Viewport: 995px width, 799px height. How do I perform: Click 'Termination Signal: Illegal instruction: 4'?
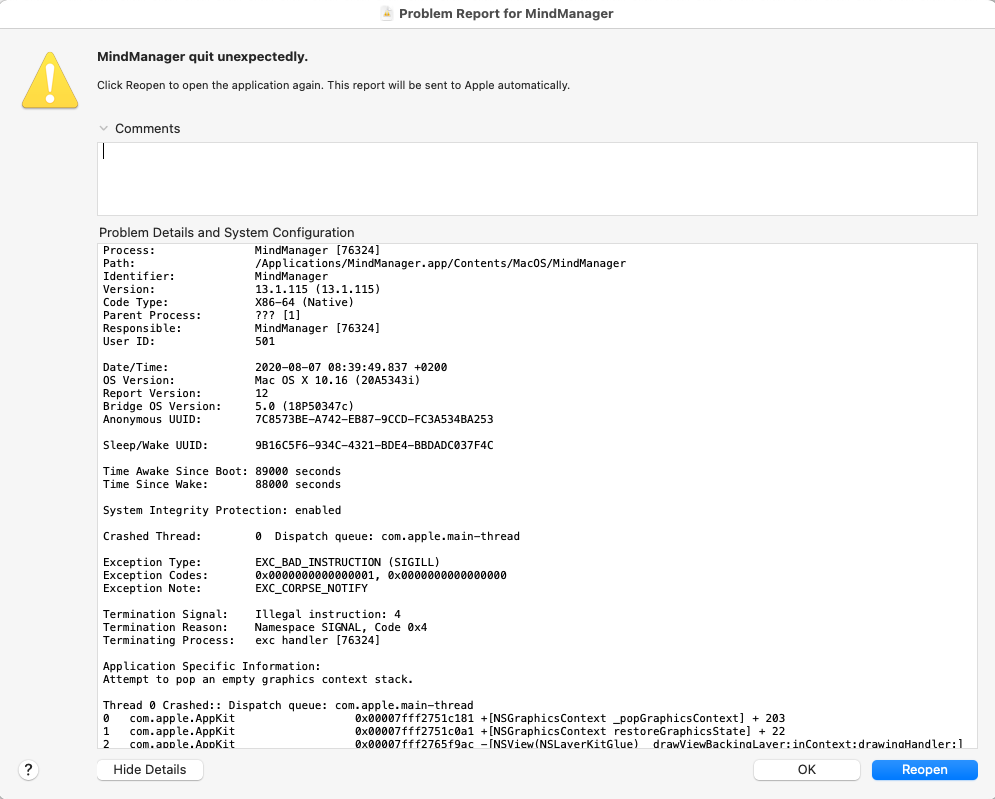(x=252, y=614)
